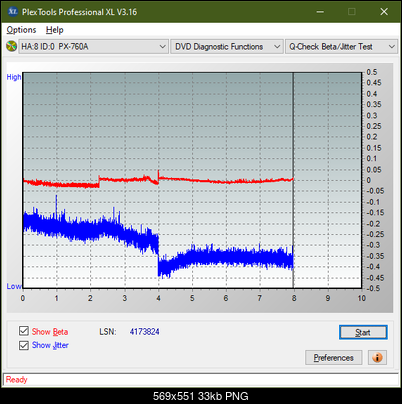The width and height of the screenshot is (402, 404).
Task: Click the -0.5 value on the right axis
Action: 373,288
